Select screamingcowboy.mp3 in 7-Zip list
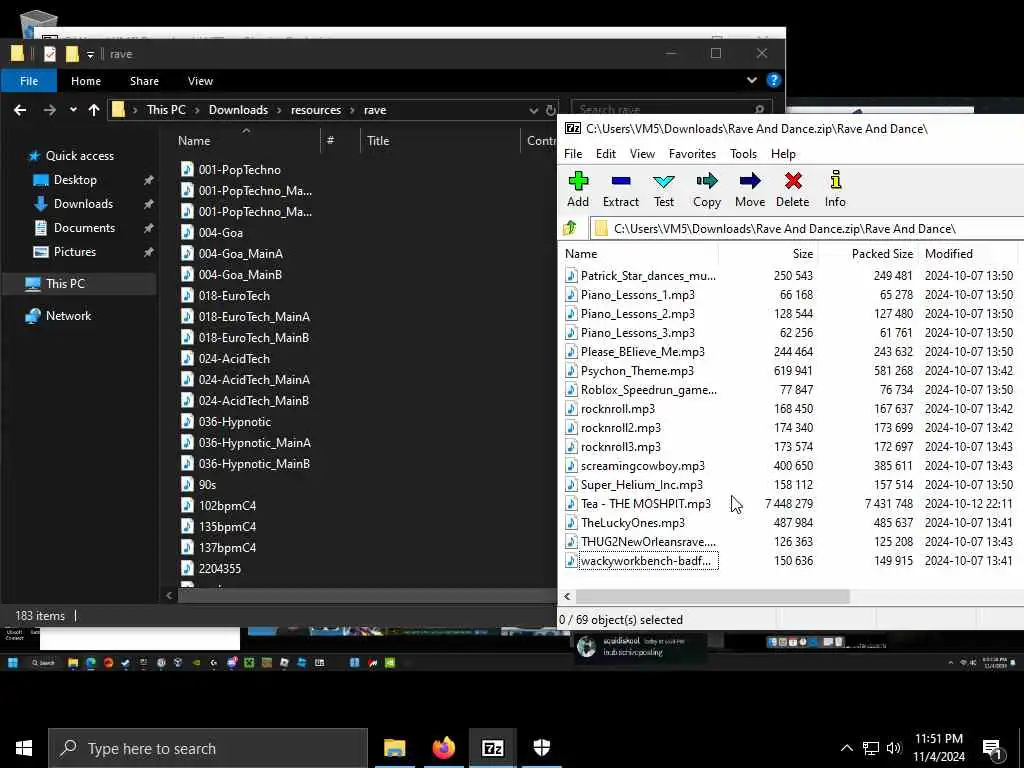Screen dimensions: 1024x768 [643, 466]
